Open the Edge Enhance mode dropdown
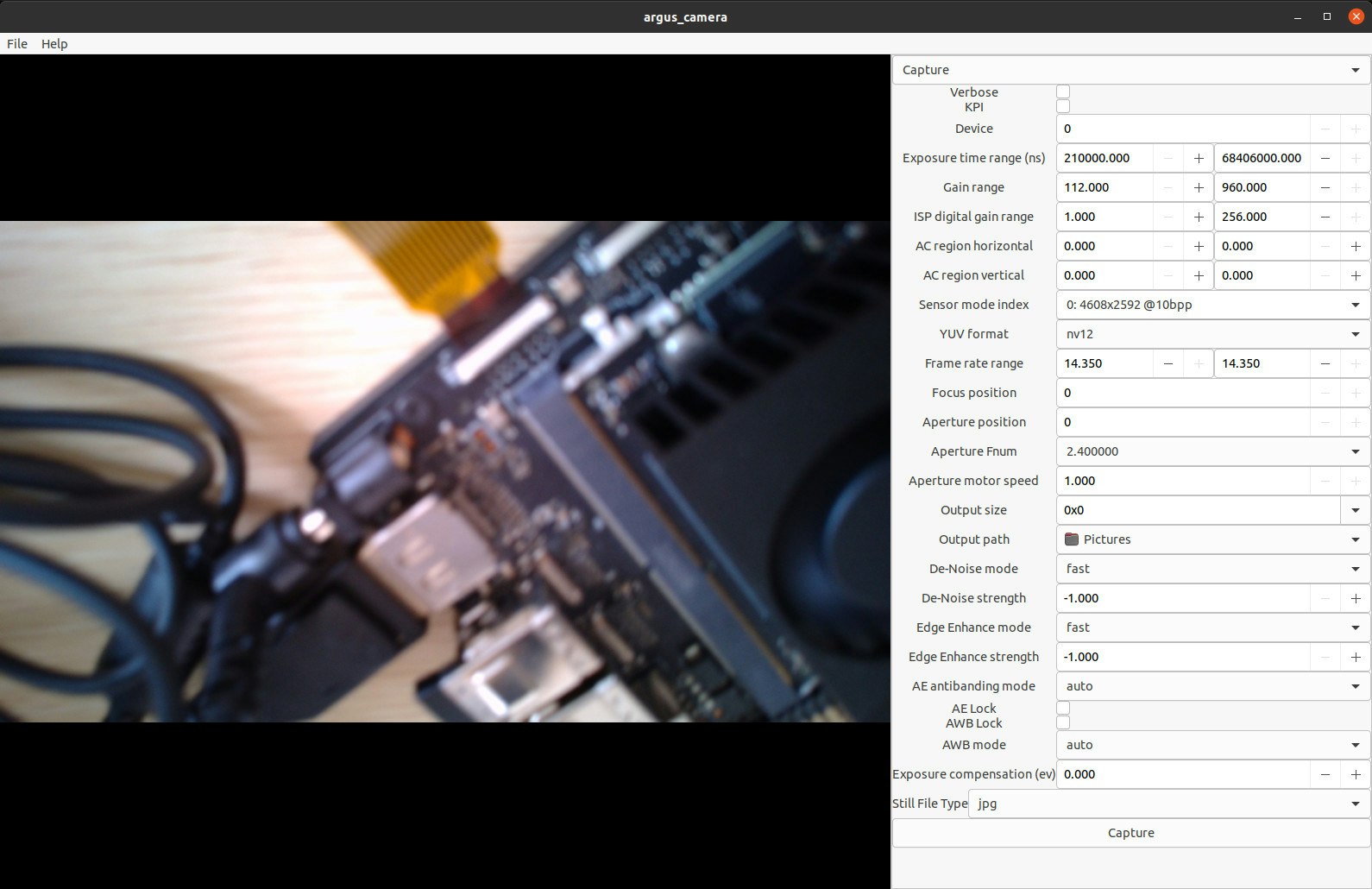Screen dimensions: 1372x889 (x=1213, y=627)
